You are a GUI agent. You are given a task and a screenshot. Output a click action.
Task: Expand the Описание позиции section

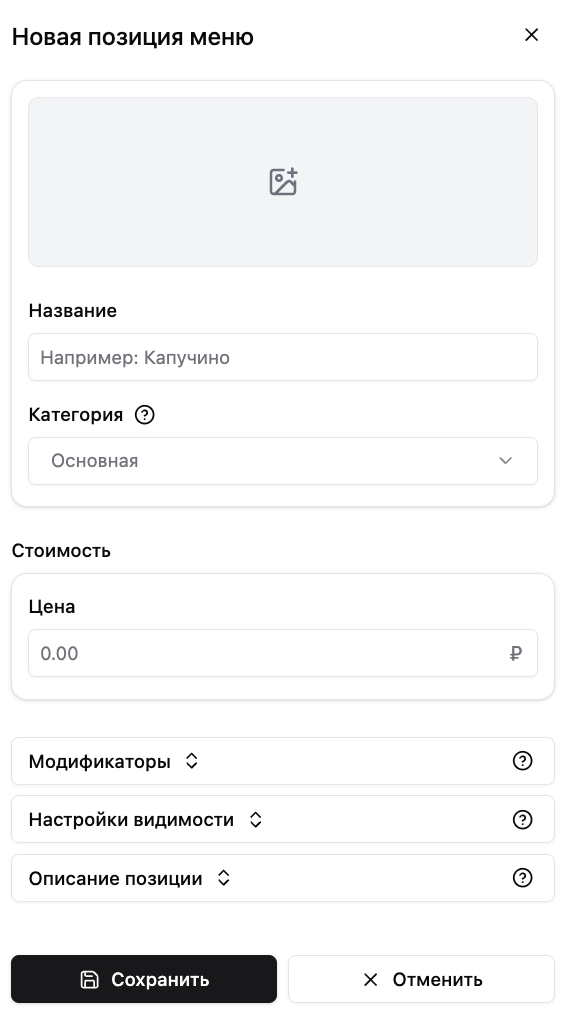283,878
